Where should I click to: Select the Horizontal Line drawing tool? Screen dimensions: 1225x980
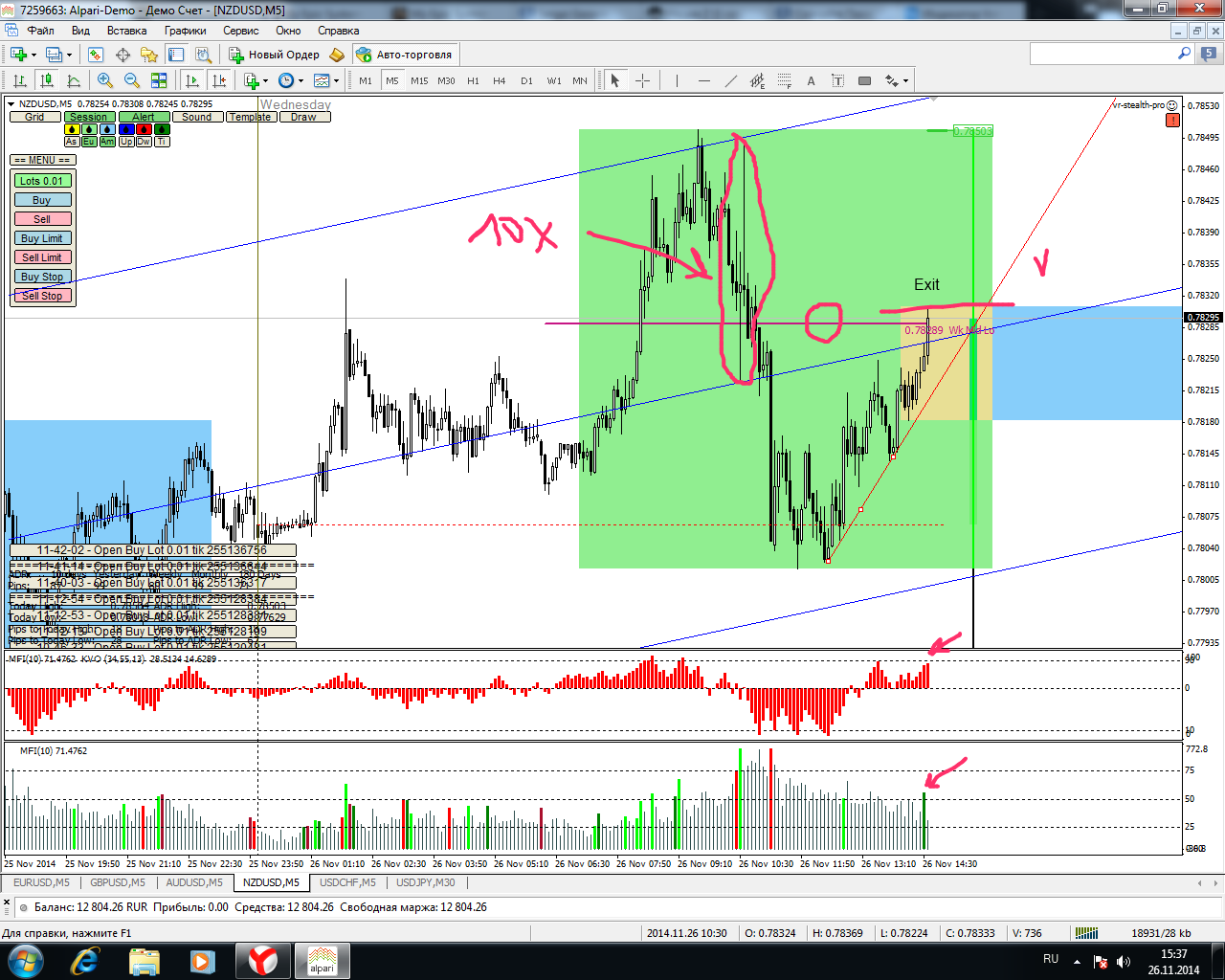[704, 80]
